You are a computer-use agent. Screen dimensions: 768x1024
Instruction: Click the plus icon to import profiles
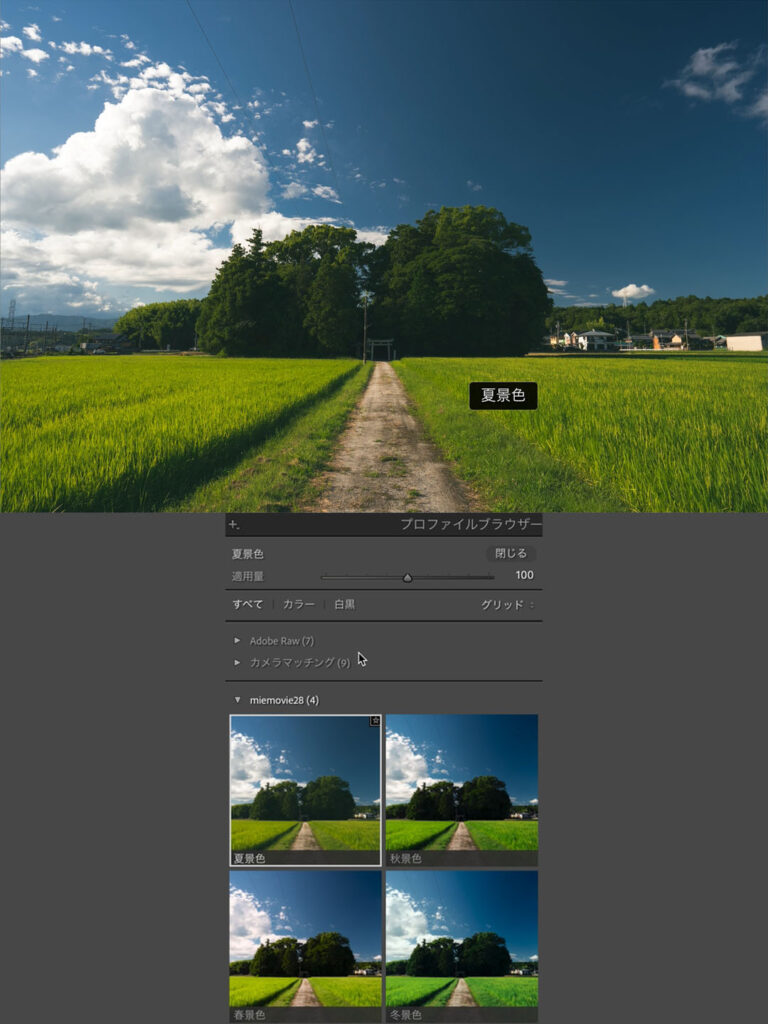point(234,525)
